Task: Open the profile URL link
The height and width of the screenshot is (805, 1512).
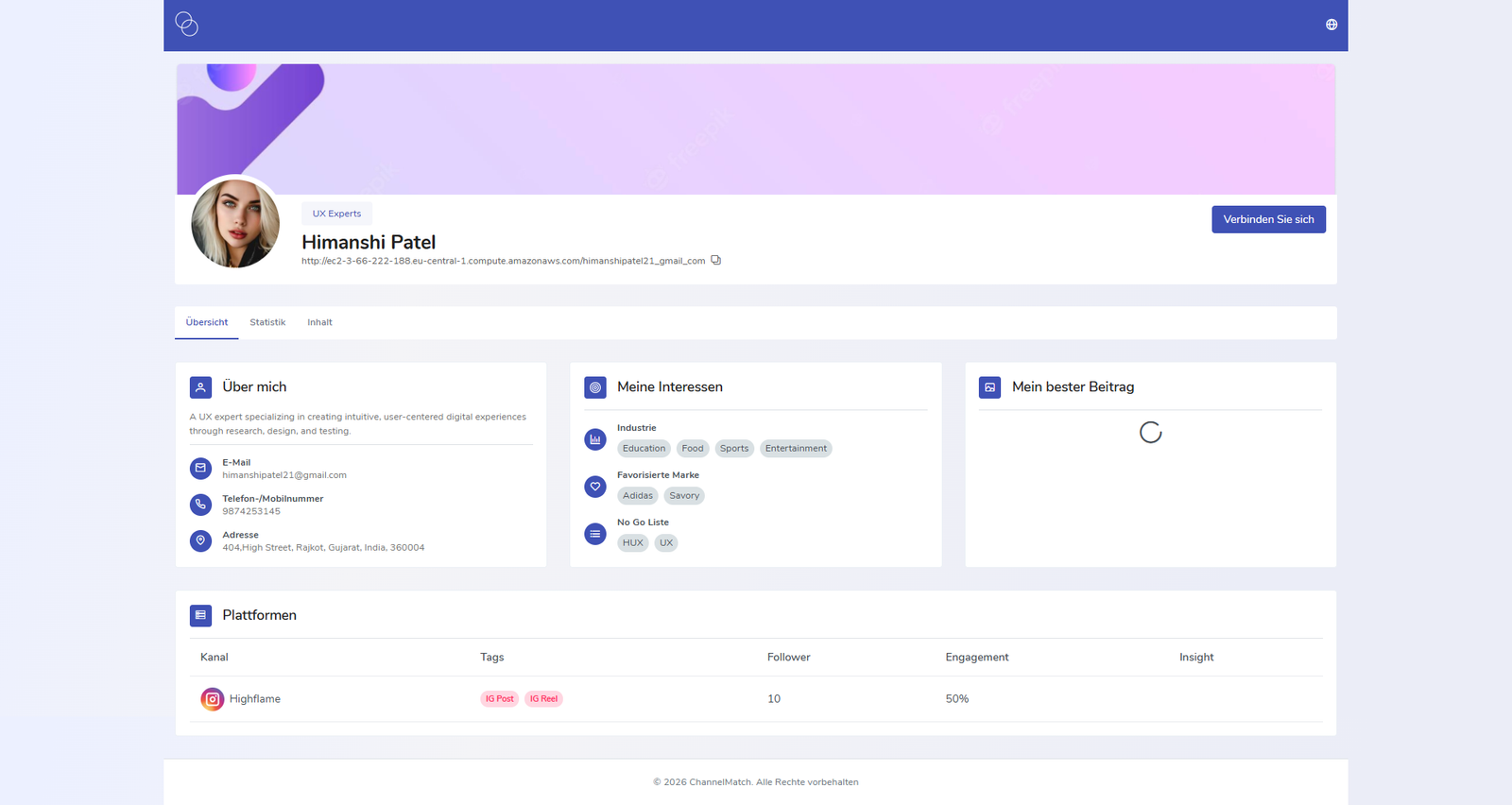Action: 503,261
